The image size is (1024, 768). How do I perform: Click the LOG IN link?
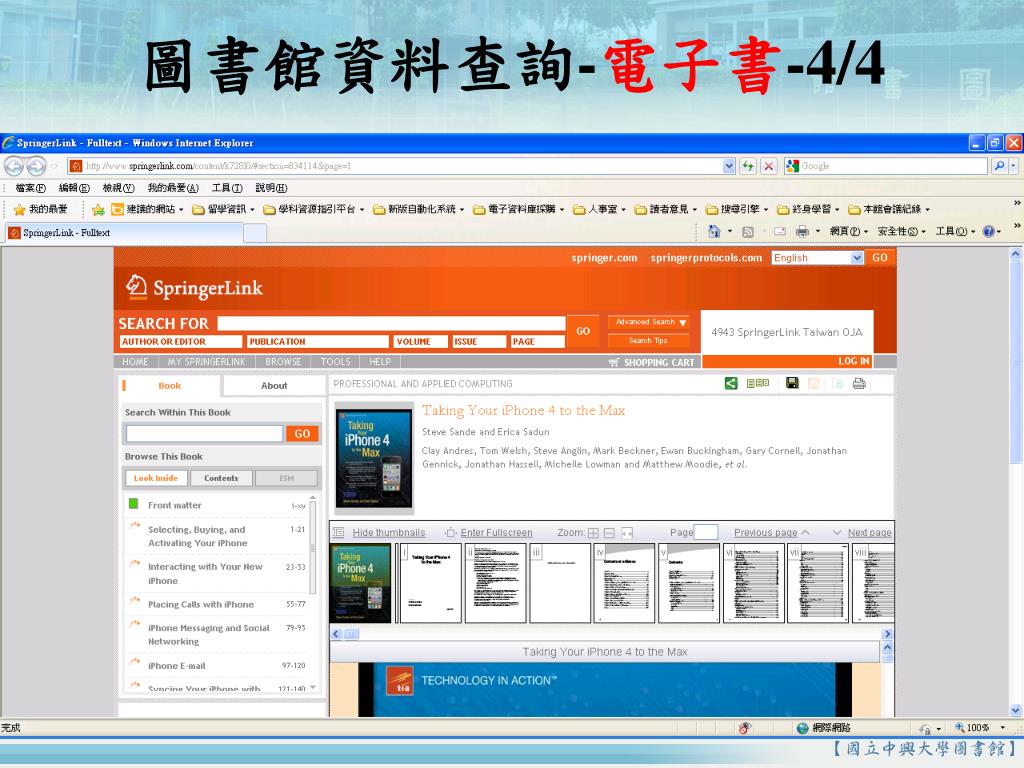tap(854, 361)
